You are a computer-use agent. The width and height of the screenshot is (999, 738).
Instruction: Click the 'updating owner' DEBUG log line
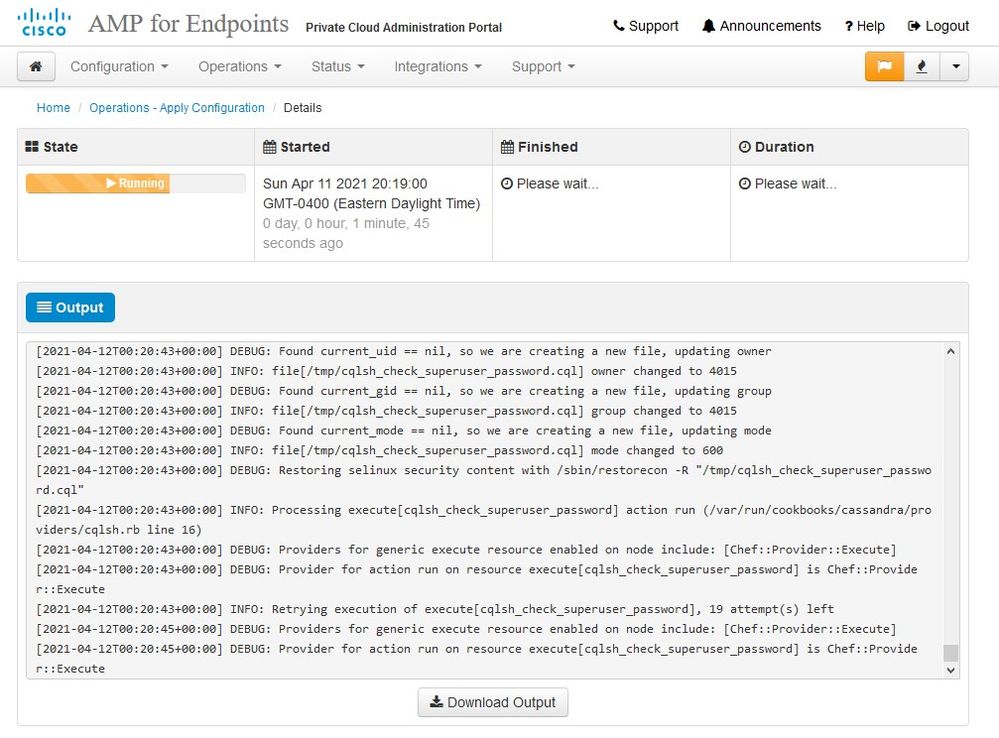403,351
